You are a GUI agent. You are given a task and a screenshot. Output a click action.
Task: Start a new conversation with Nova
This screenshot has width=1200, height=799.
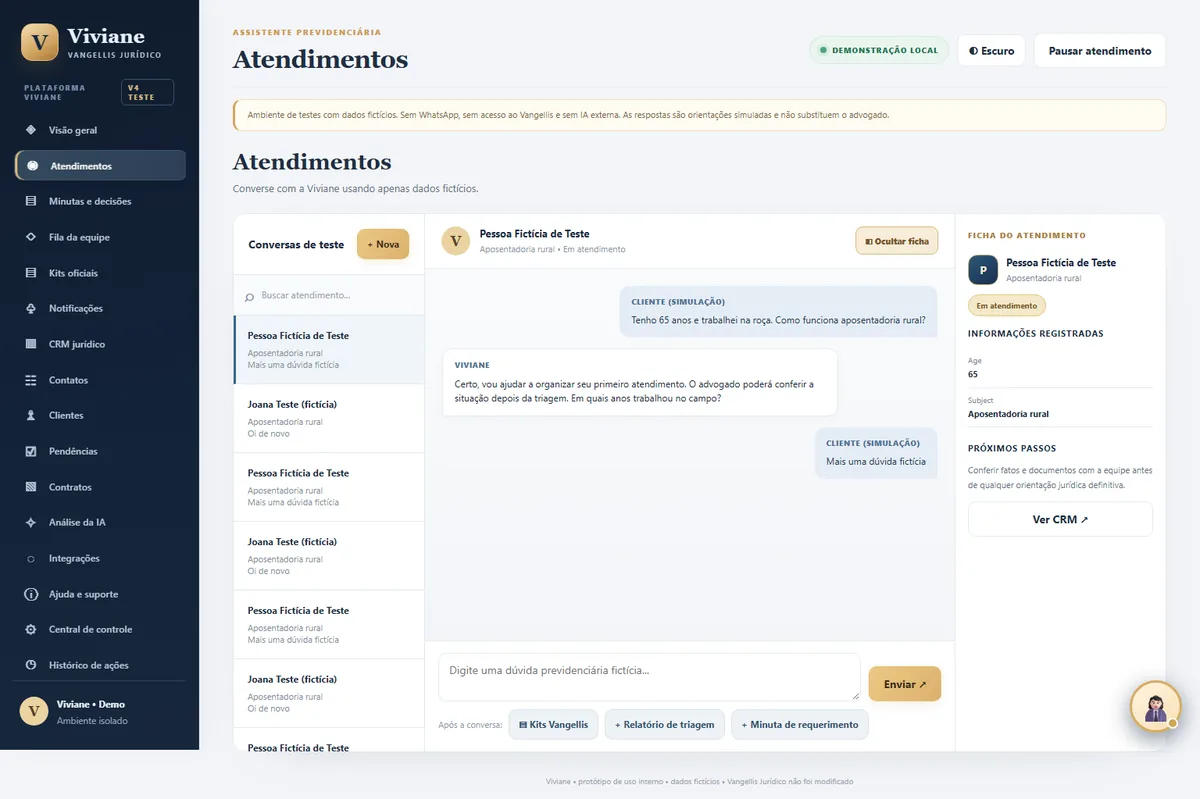(x=383, y=244)
